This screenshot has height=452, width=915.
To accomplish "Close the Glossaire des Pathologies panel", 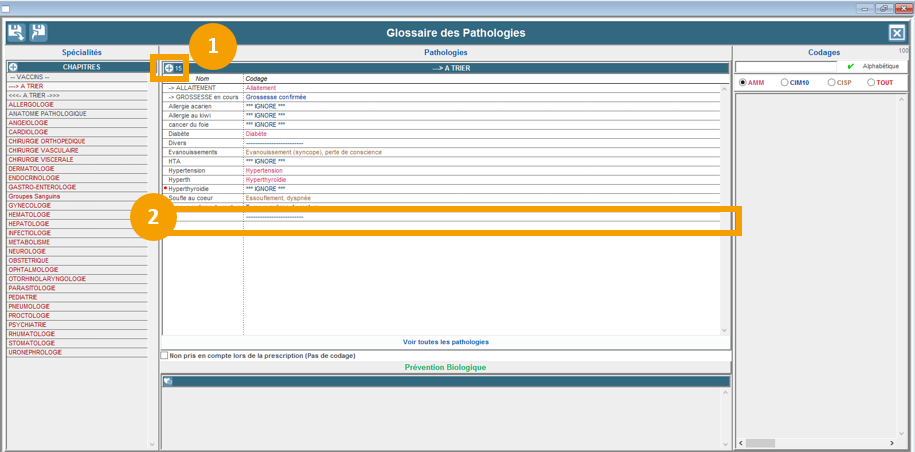I will click(896, 33).
